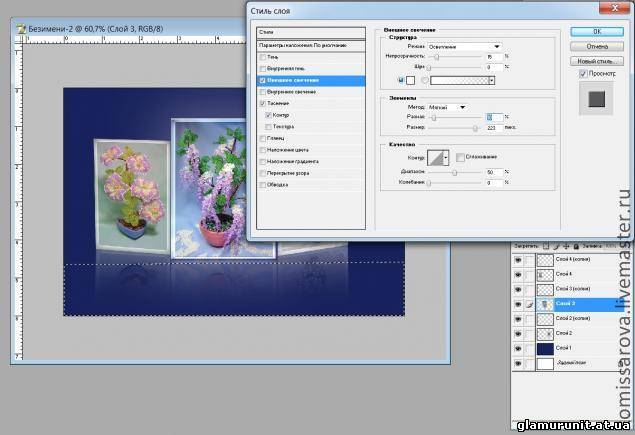
Task: Enable the Сглаживание checkbox
Action: coord(460,157)
